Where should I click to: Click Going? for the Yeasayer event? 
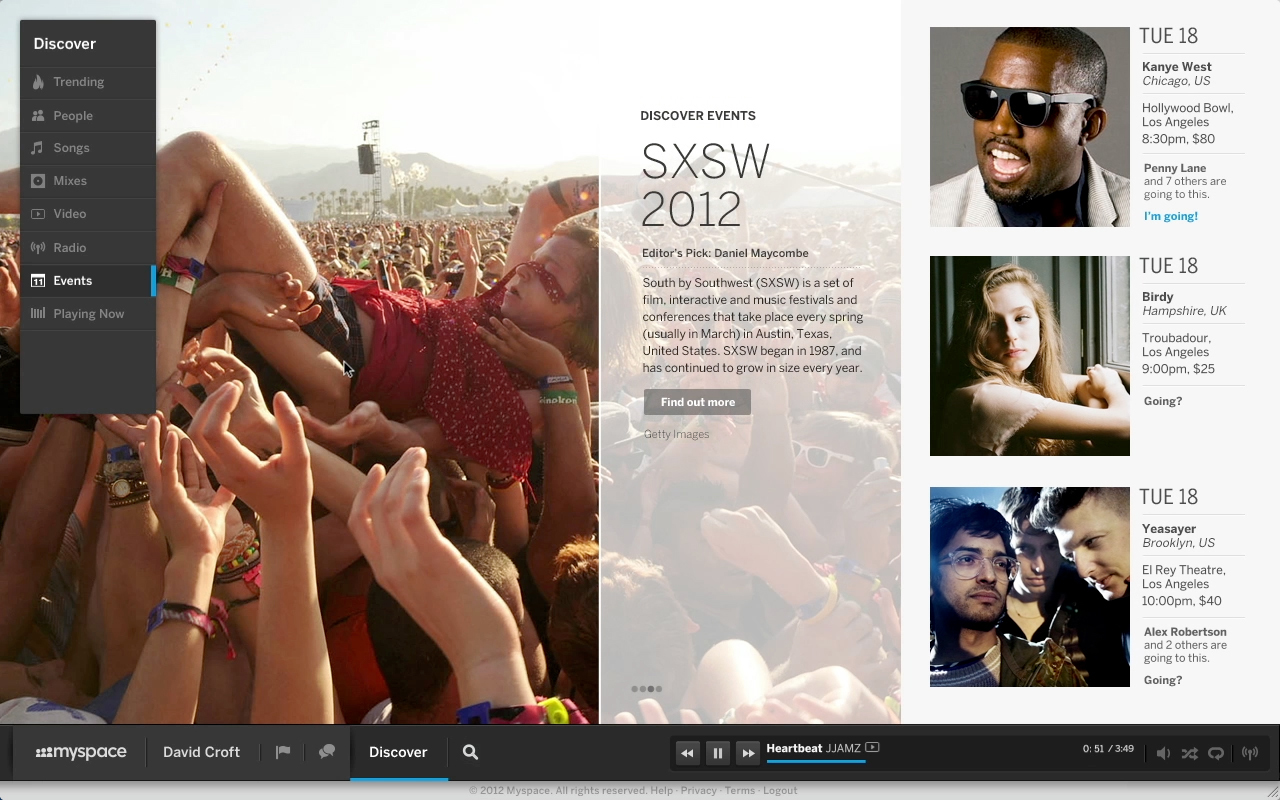pos(1163,680)
